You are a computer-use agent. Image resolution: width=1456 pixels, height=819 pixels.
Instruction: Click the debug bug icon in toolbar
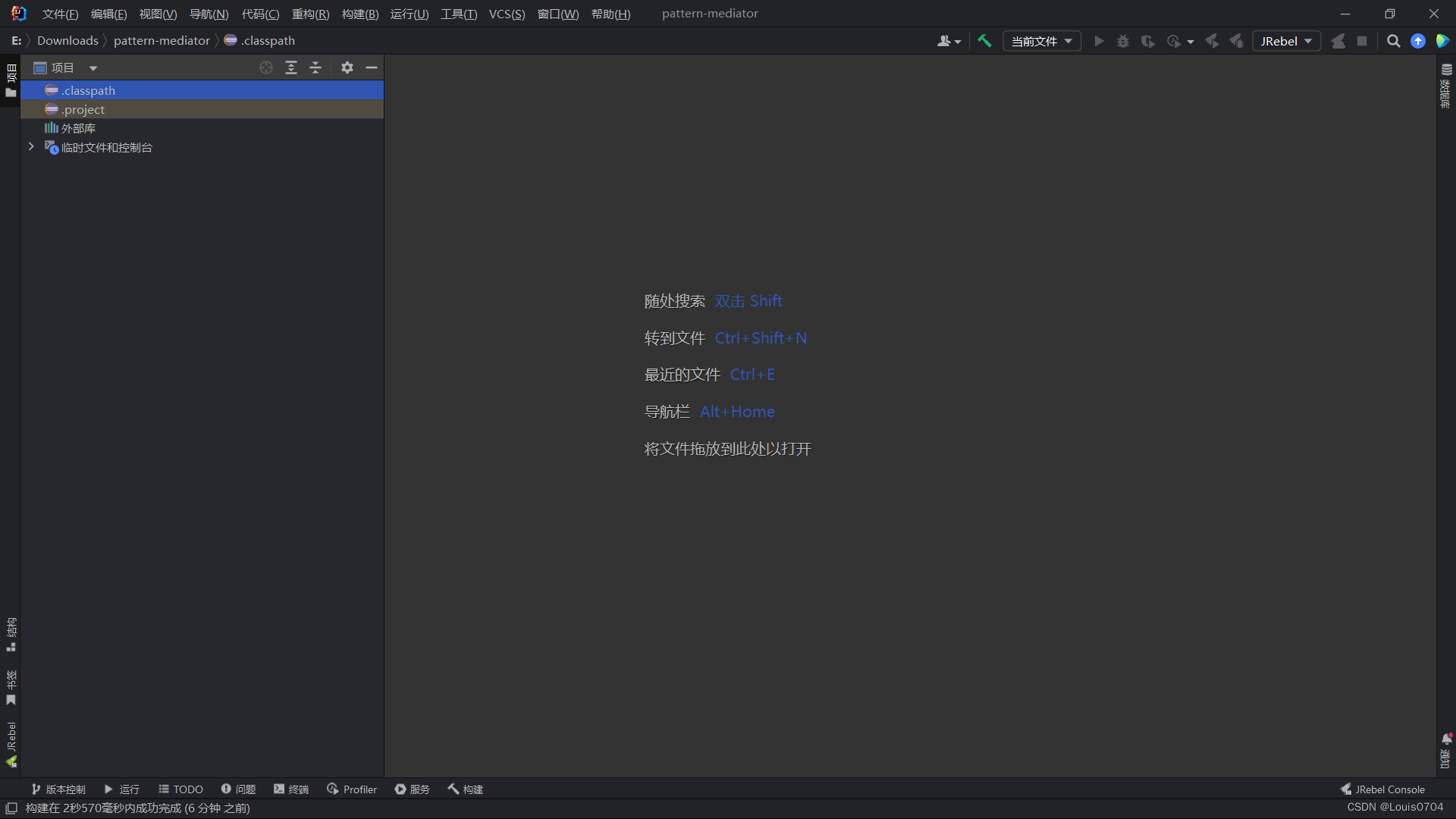(x=1123, y=41)
